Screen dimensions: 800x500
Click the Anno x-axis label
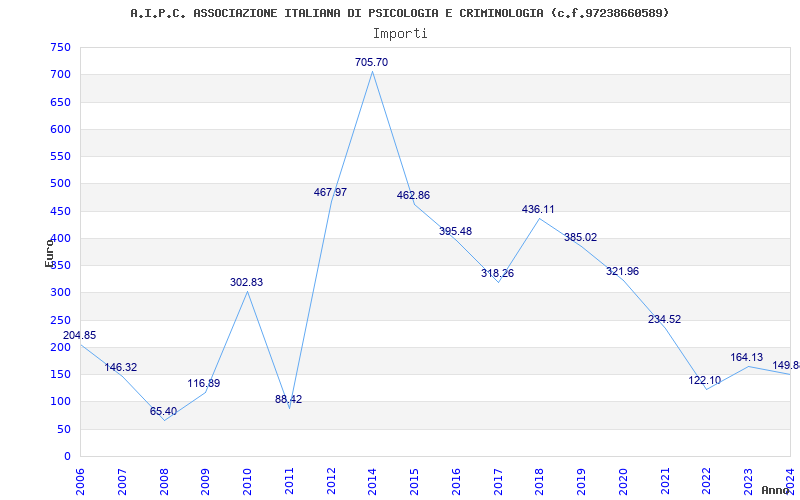776,490
